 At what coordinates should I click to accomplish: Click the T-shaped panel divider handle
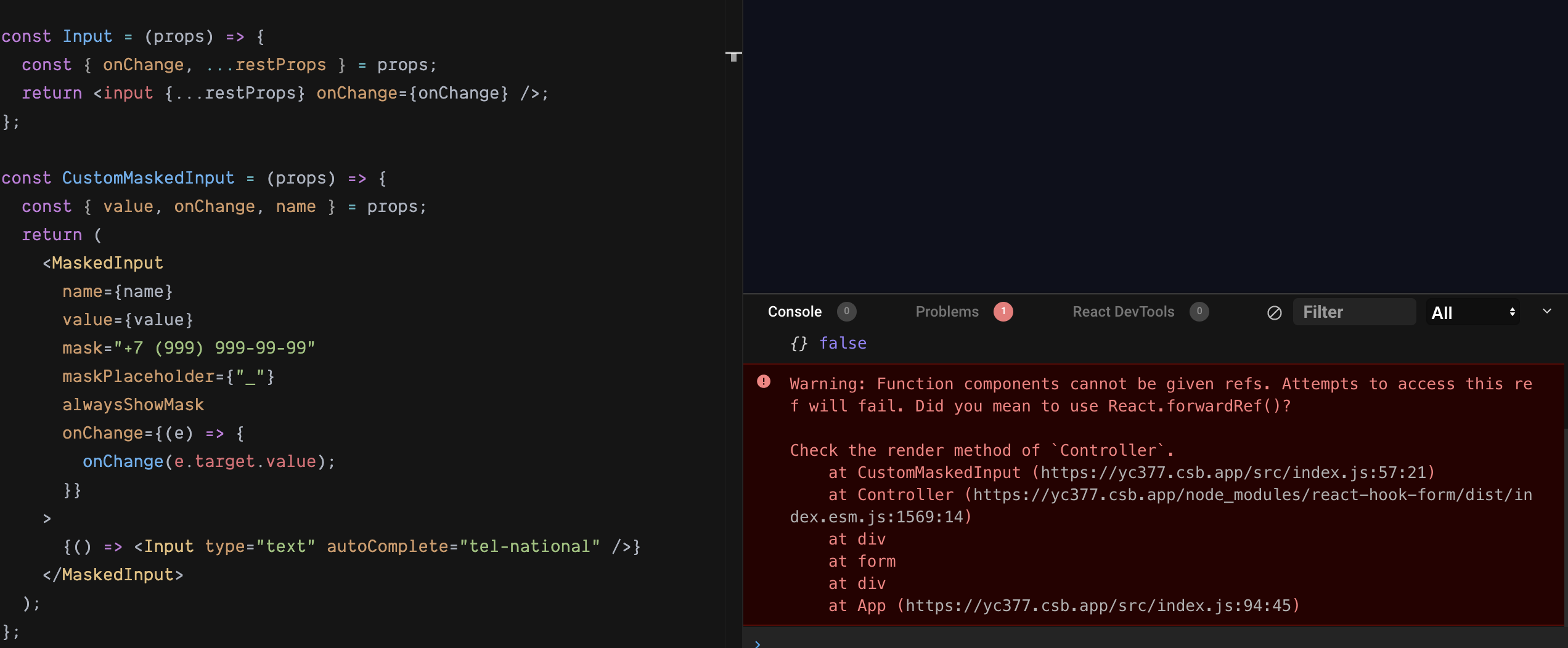click(x=735, y=57)
